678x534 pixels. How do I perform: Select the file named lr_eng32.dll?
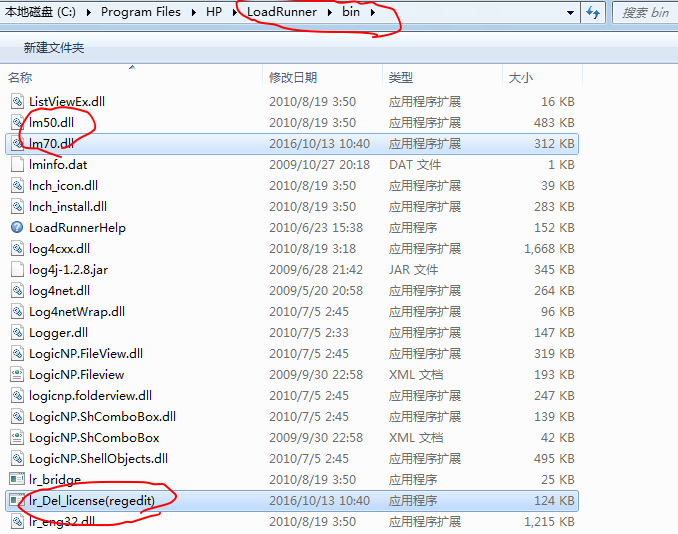coord(62,521)
